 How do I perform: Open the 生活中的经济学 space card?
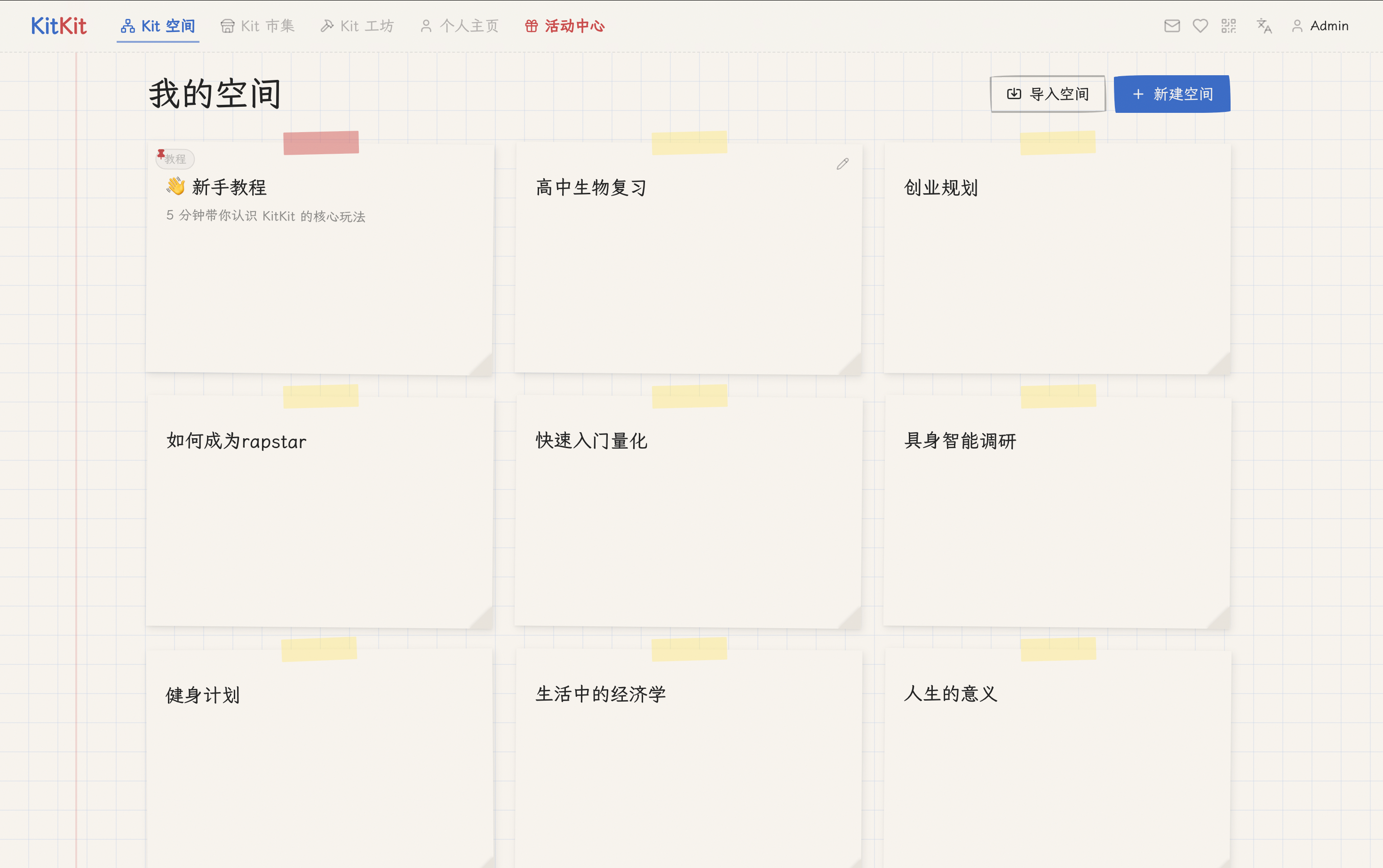coord(688,759)
